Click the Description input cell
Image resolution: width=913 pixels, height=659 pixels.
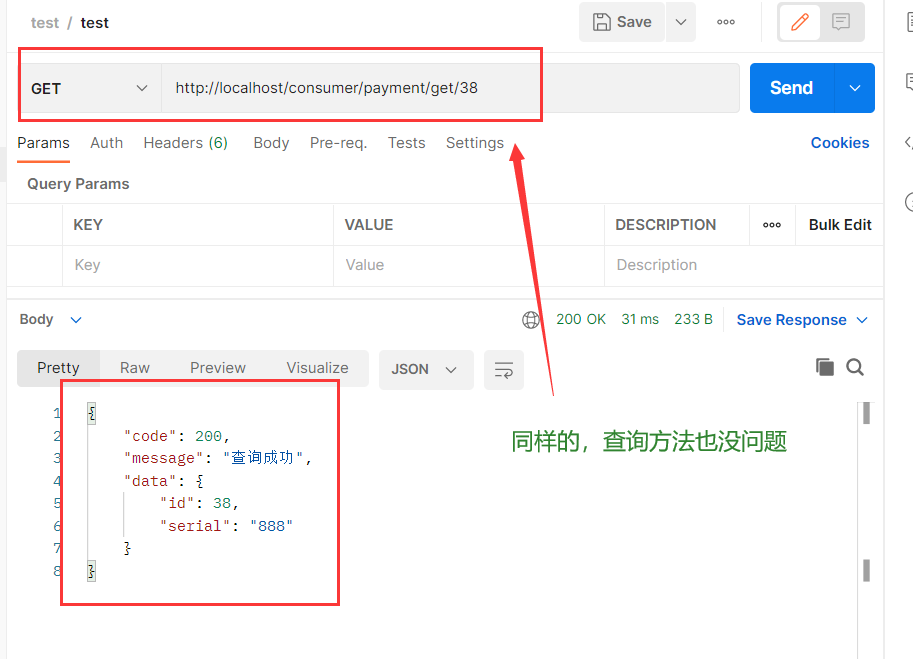click(744, 265)
